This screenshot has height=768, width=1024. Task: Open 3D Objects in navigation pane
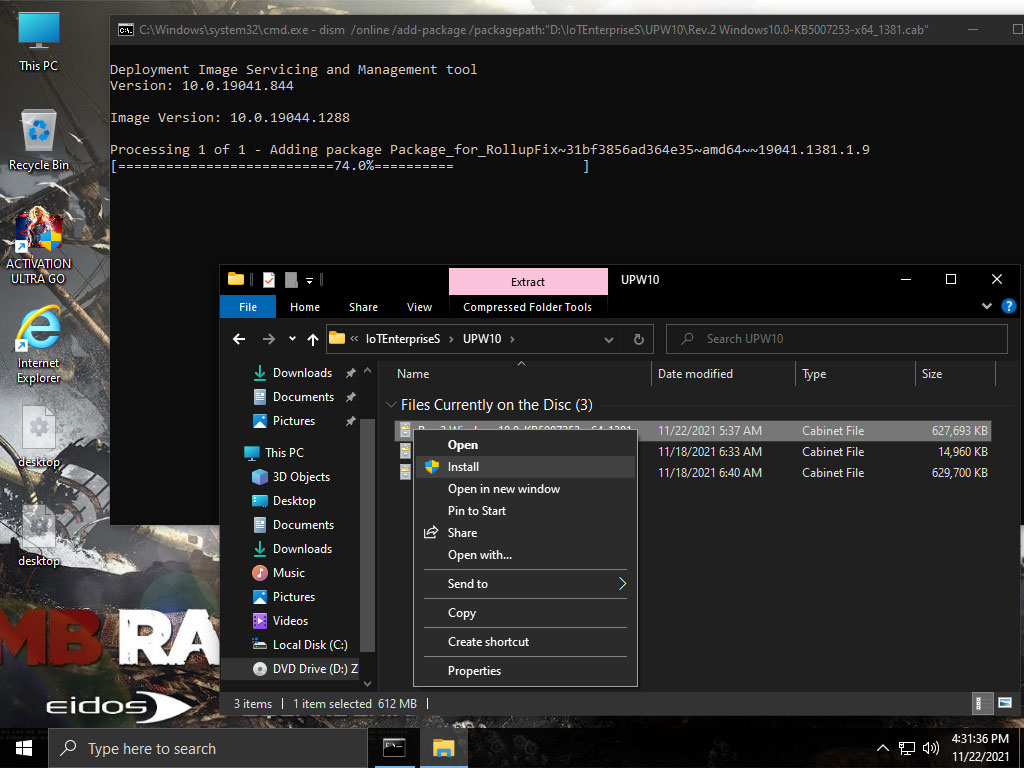tap(301, 477)
